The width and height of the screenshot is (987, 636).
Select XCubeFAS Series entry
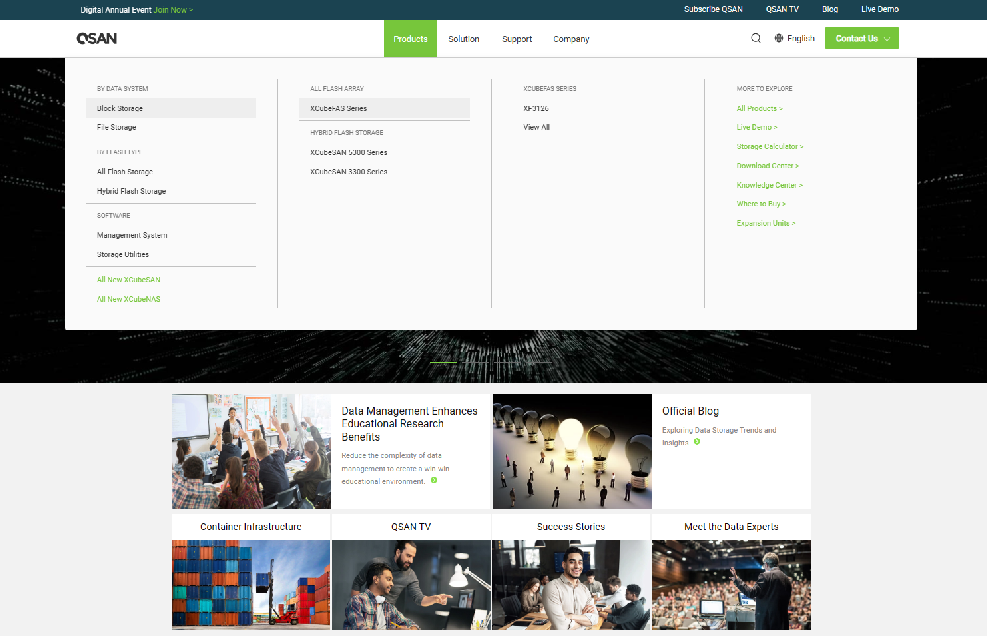point(384,108)
